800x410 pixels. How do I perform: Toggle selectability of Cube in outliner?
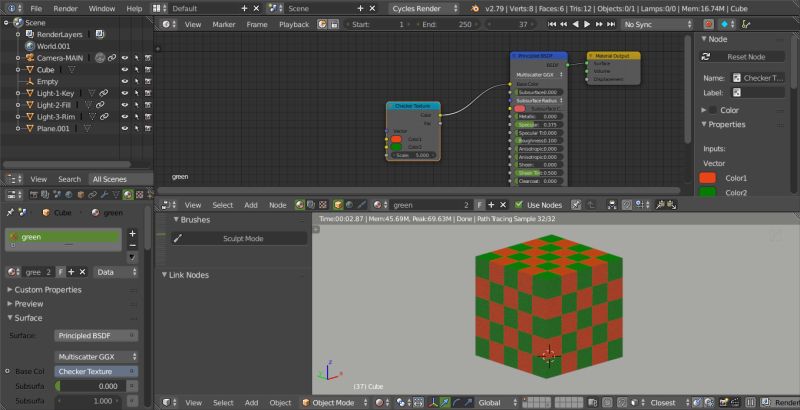click(x=136, y=70)
